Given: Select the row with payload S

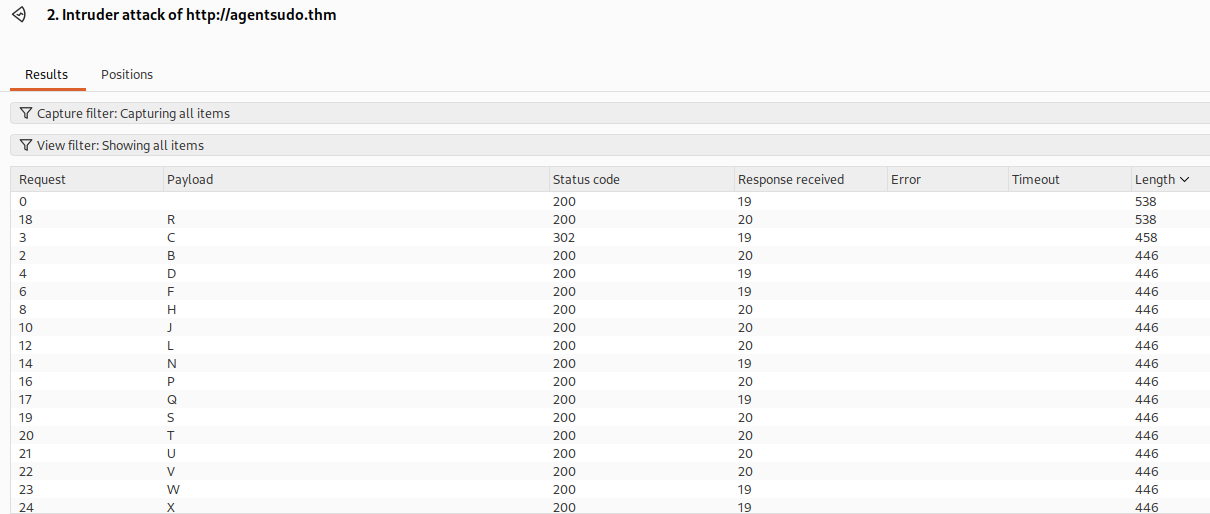Looking at the screenshot, I should point(610,417).
